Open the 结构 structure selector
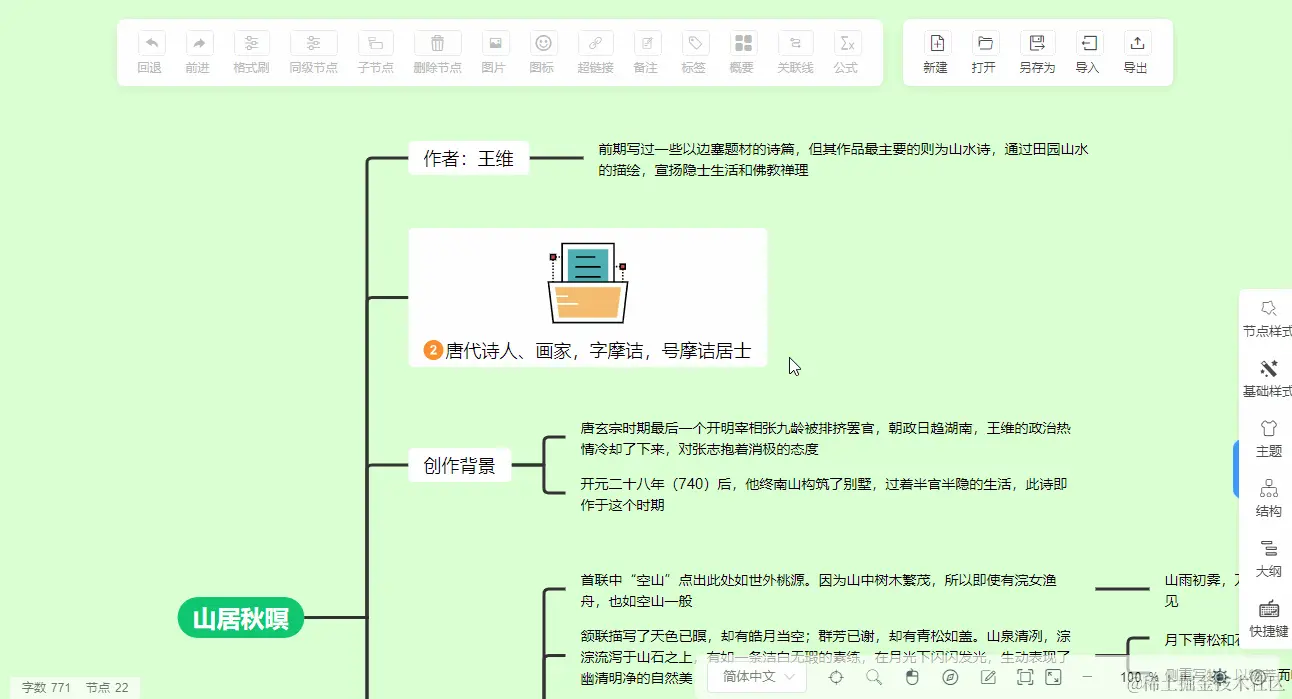1292x699 pixels. (1268, 498)
